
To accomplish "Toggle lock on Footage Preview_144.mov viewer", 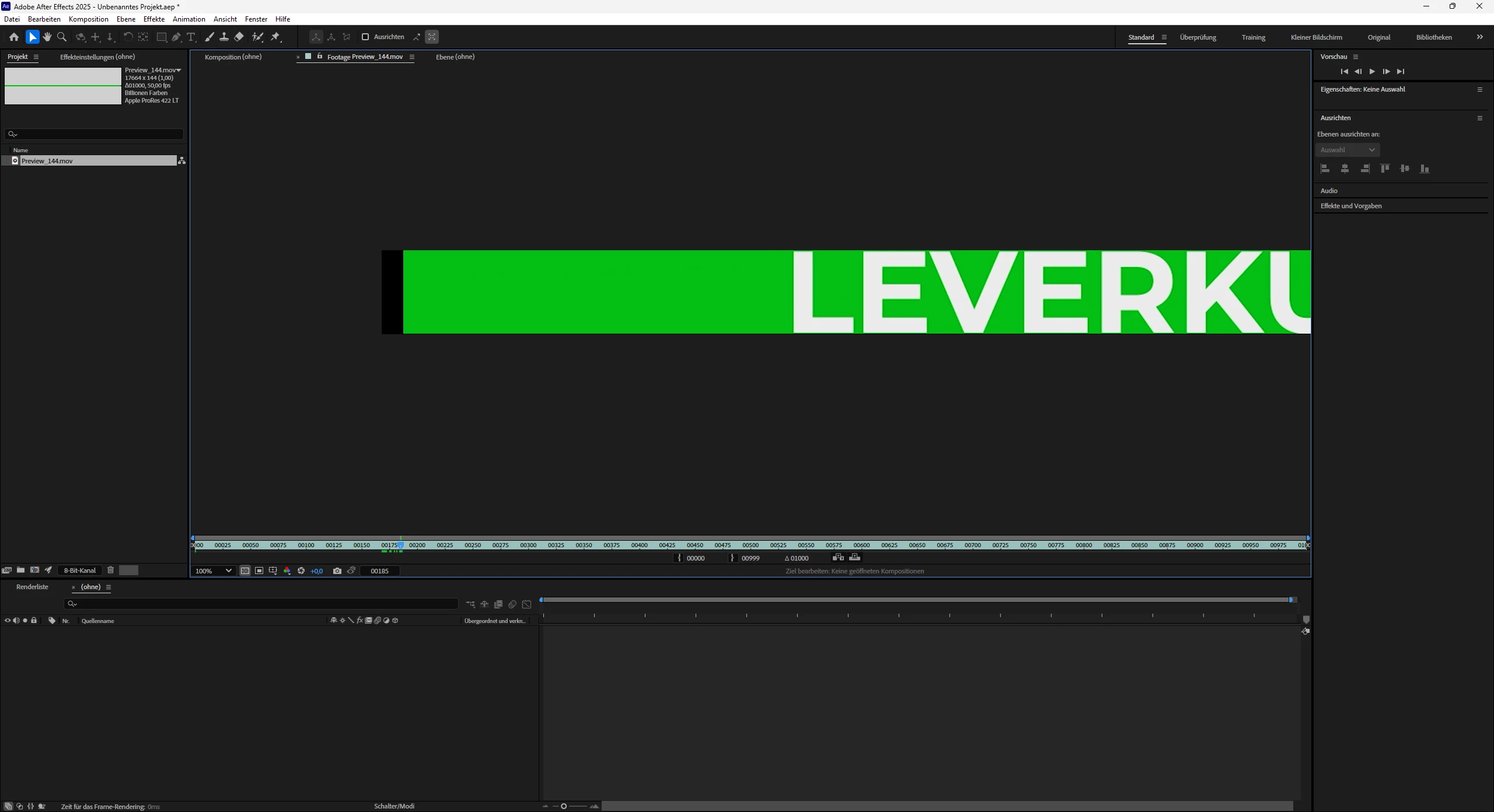I will click(319, 57).
